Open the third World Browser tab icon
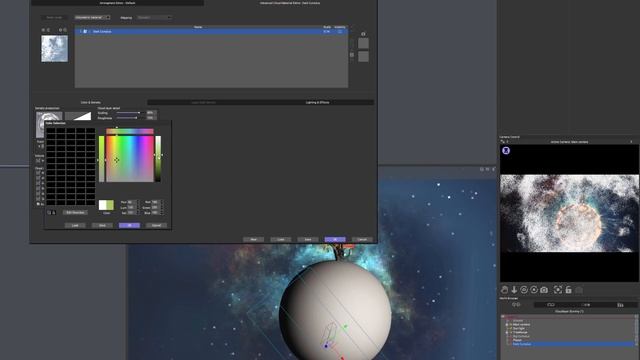Screen dimensions: 640x360 click(x=586, y=304)
